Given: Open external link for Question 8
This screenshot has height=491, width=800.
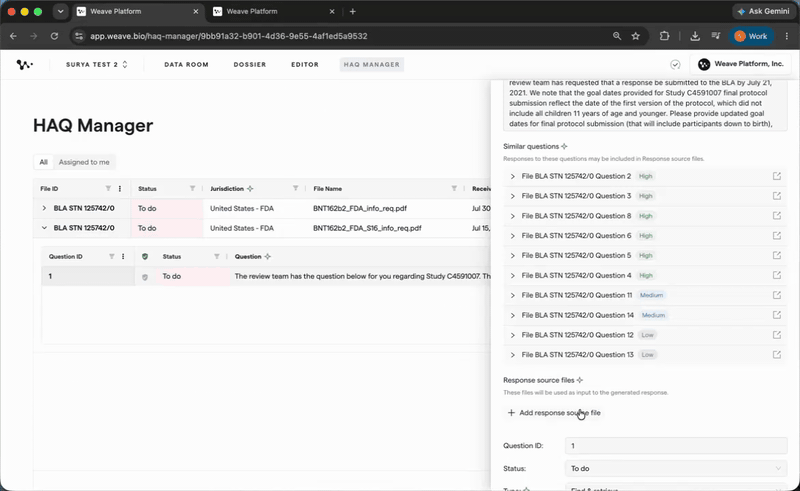Looking at the screenshot, I should click(777, 216).
